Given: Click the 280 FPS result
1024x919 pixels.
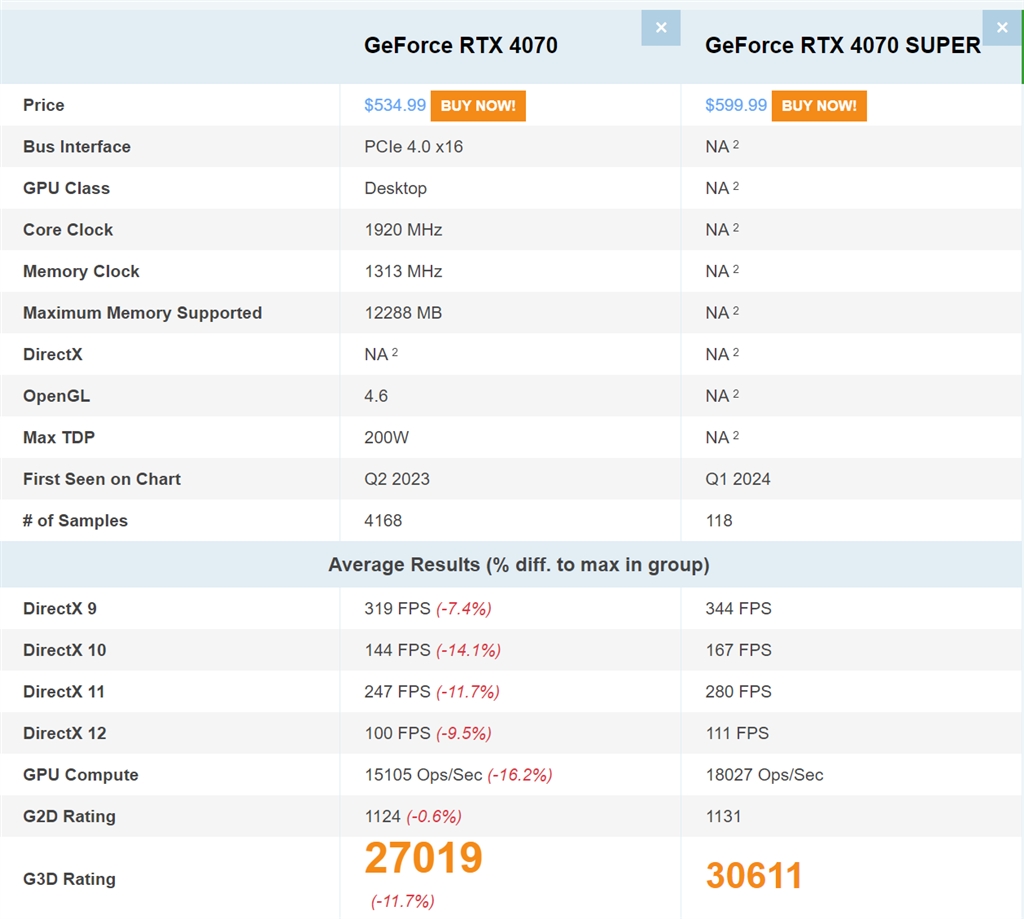Looking at the screenshot, I should pos(739,692).
